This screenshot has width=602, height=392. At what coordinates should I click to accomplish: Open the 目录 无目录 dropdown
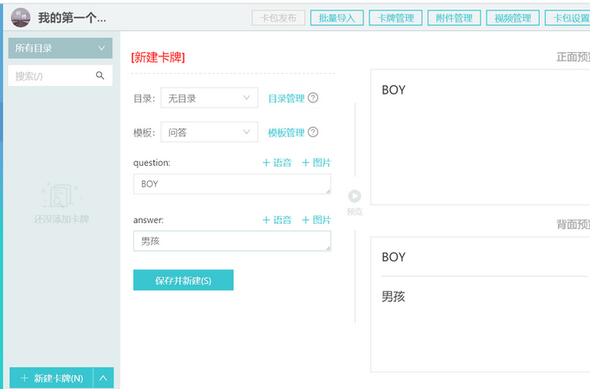point(209,98)
